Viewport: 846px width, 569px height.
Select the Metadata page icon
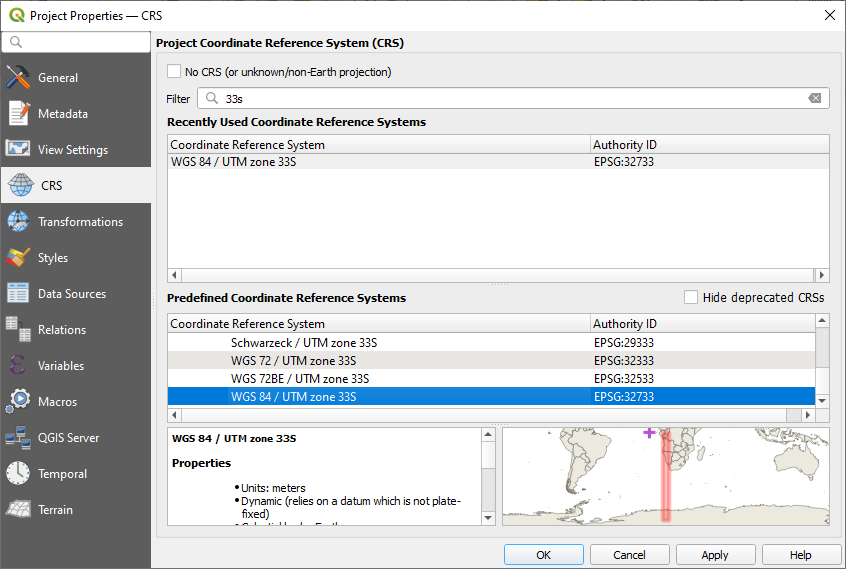click(x=18, y=114)
